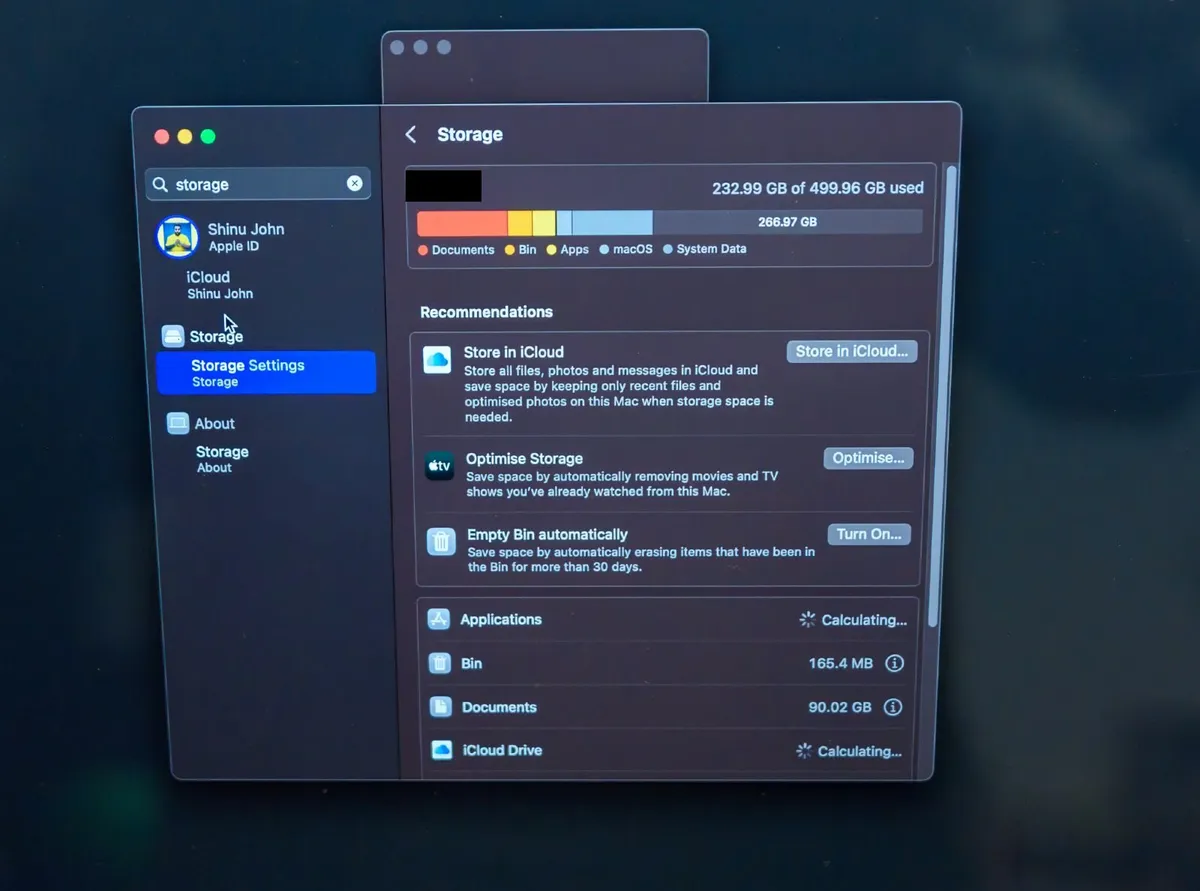Click the Bin legend label
This screenshot has height=891, width=1200.
(x=527, y=250)
